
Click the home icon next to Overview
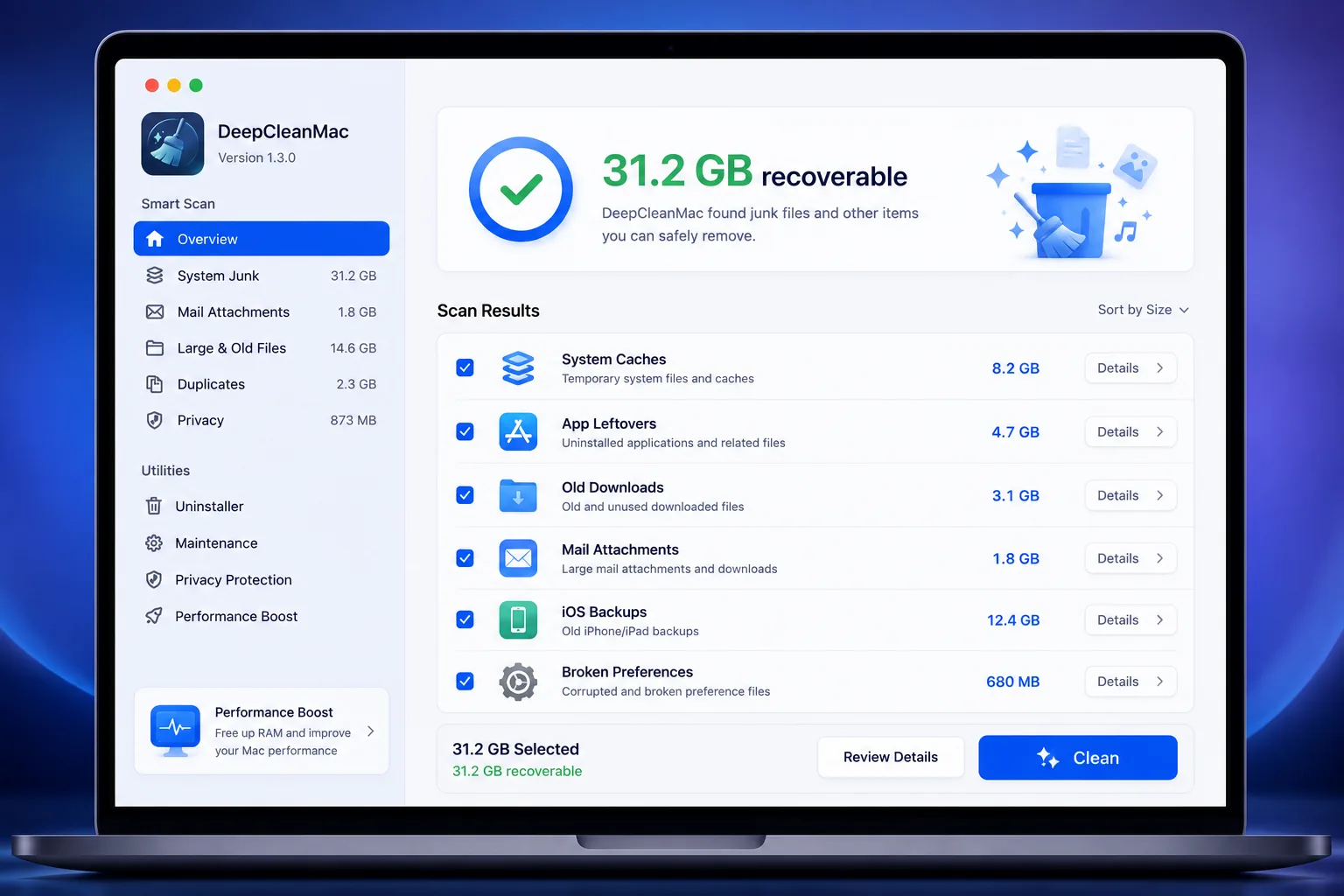[x=155, y=239]
